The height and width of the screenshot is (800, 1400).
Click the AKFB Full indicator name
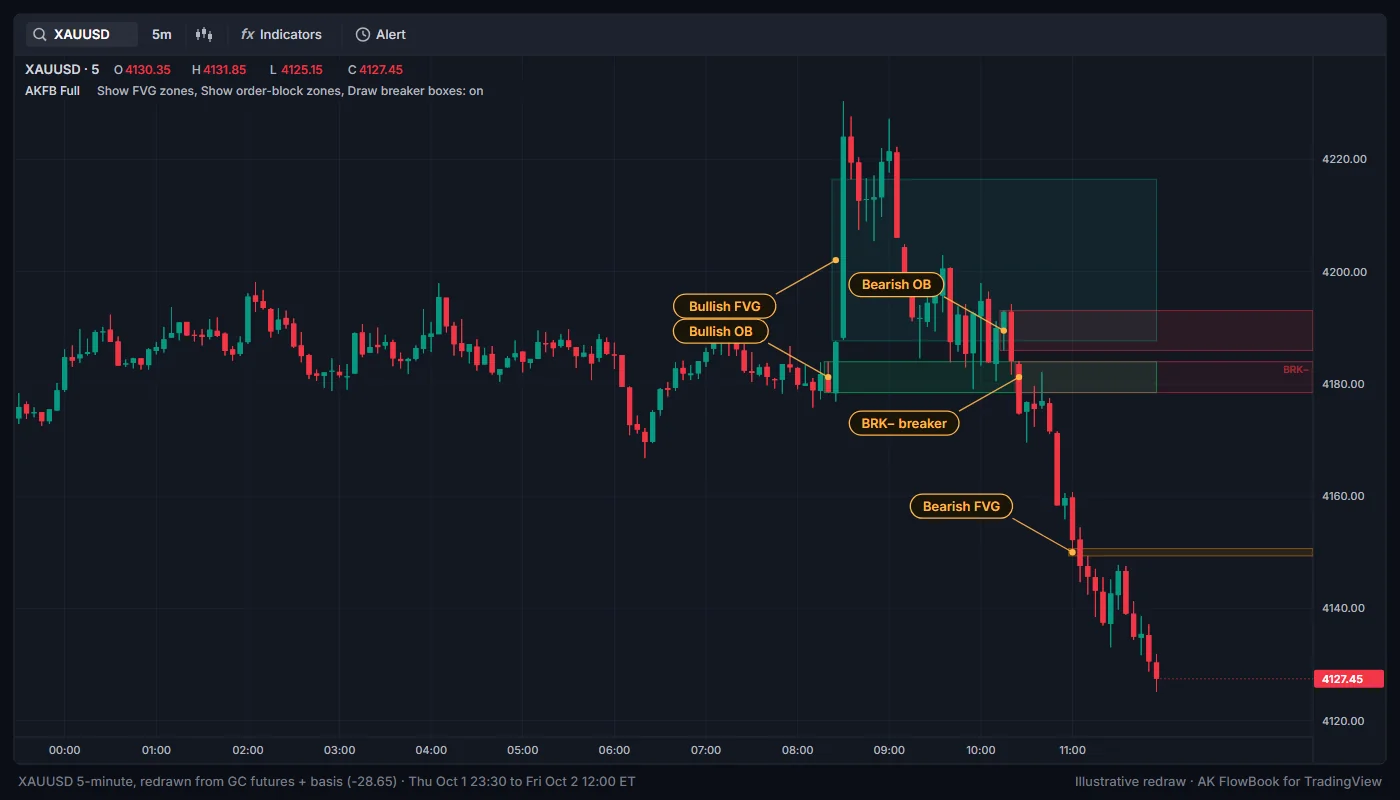52,90
